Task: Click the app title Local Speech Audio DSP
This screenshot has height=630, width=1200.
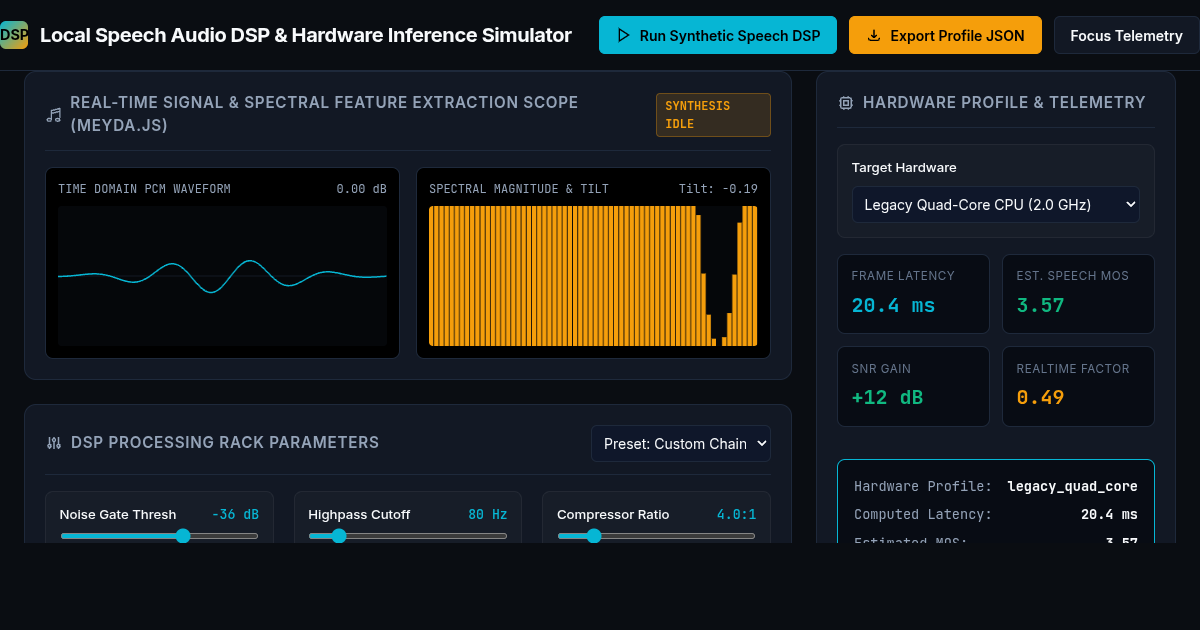Action: (x=306, y=35)
